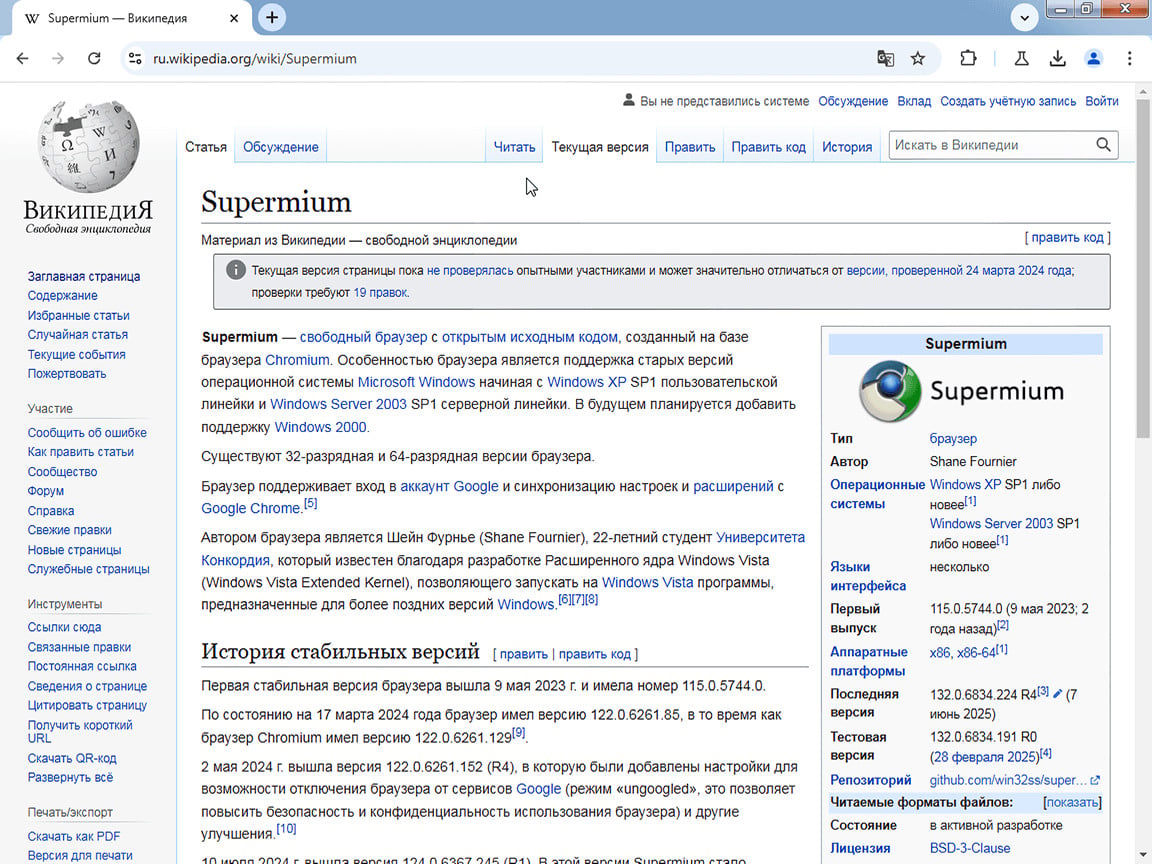Click the browser forward arrow
Image resolution: width=1152 pixels, height=864 pixels.
click(x=58, y=59)
